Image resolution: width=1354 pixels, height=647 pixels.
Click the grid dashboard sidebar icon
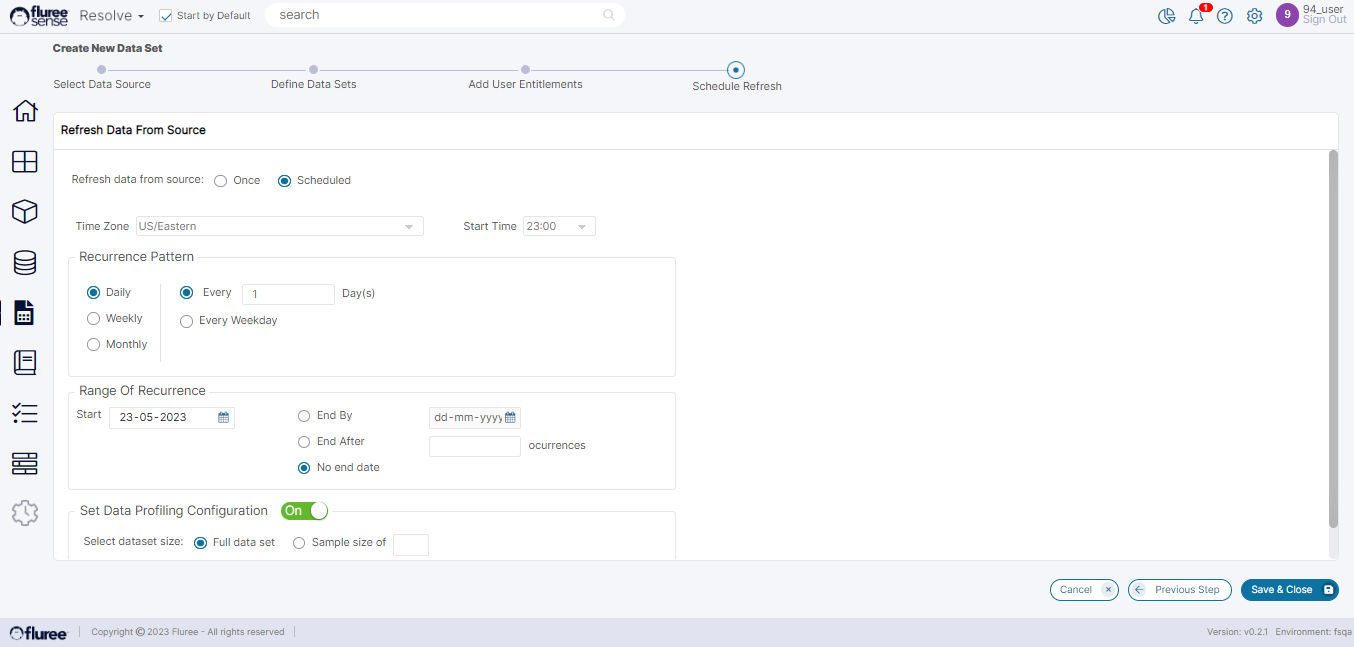tap(25, 161)
